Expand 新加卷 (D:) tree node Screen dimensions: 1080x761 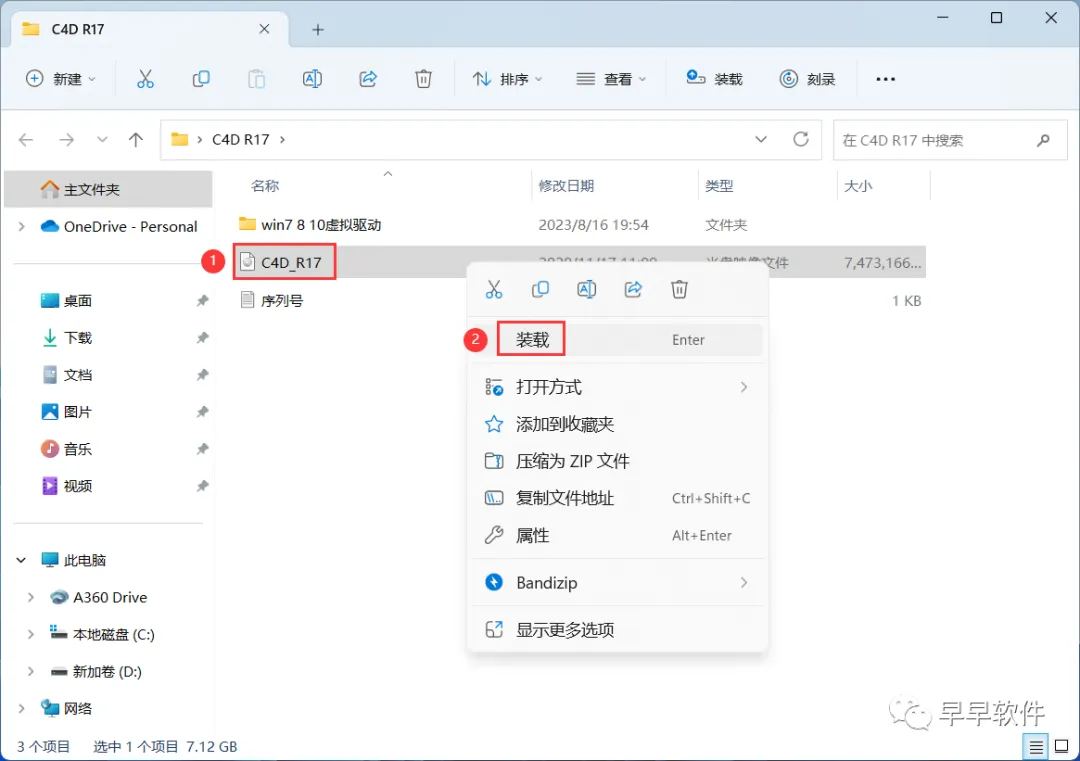click(x=31, y=671)
